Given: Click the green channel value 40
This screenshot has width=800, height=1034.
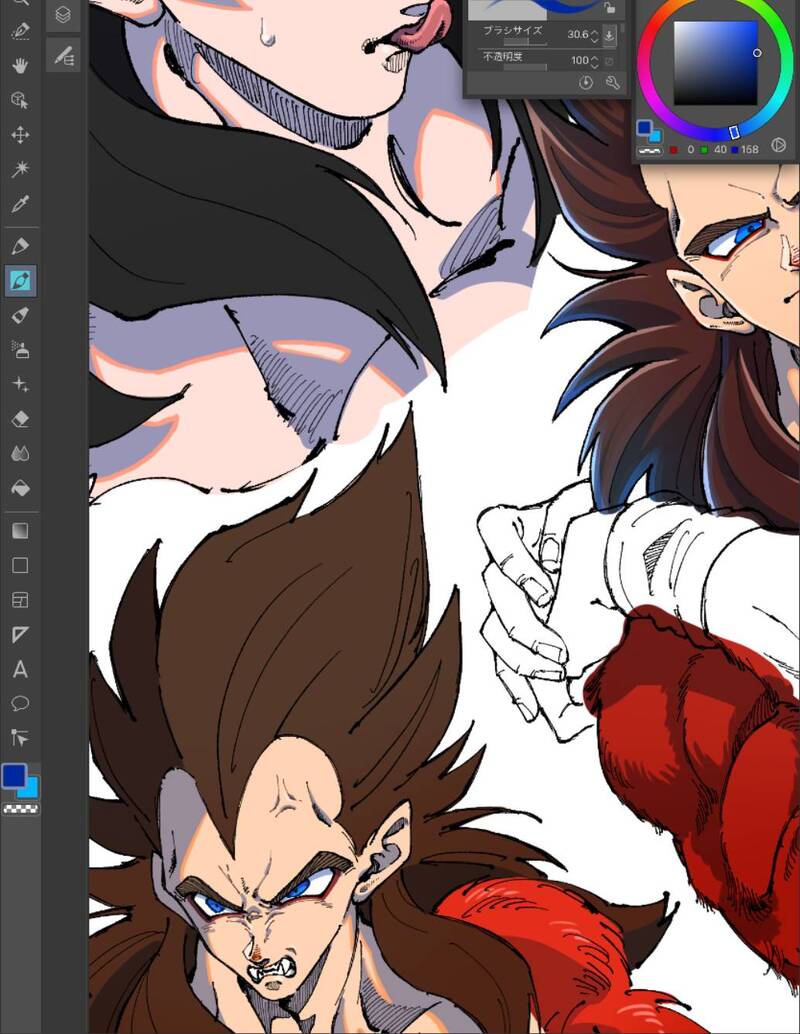Looking at the screenshot, I should point(720,150).
